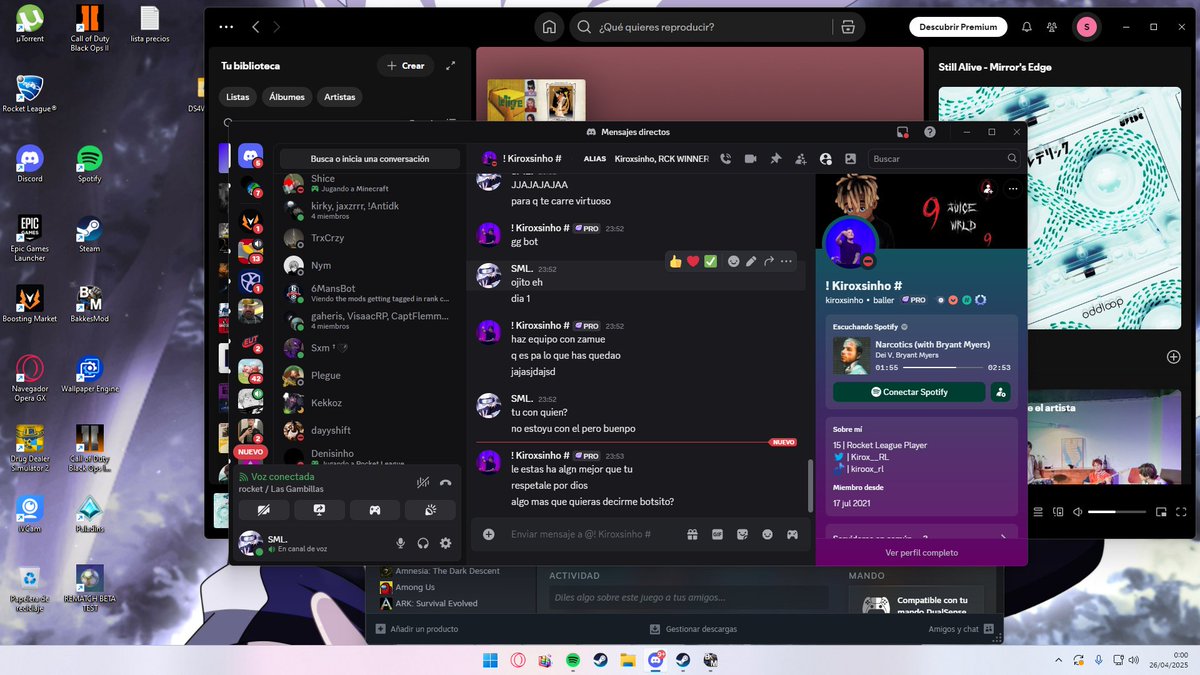
Task: Start a video call in Discord header
Action: (x=750, y=158)
